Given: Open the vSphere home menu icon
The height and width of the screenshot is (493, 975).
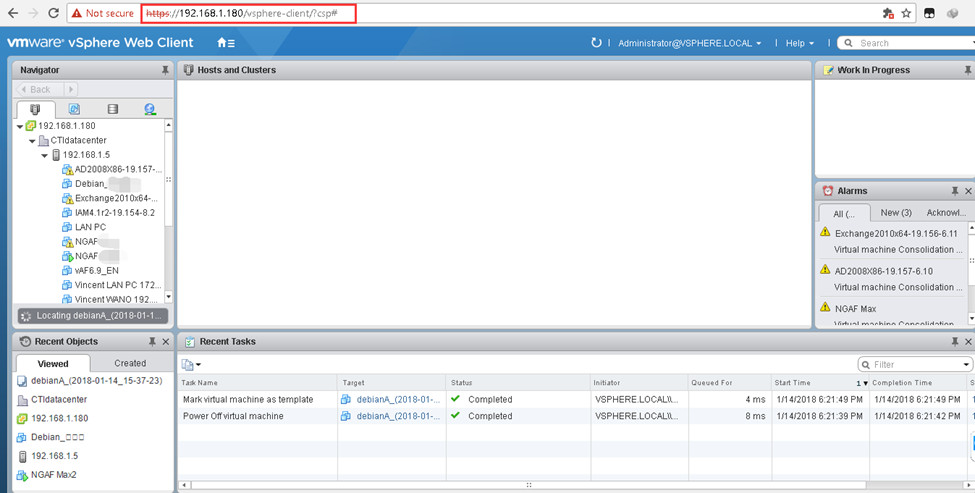Looking at the screenshot, I should point(226,43).
